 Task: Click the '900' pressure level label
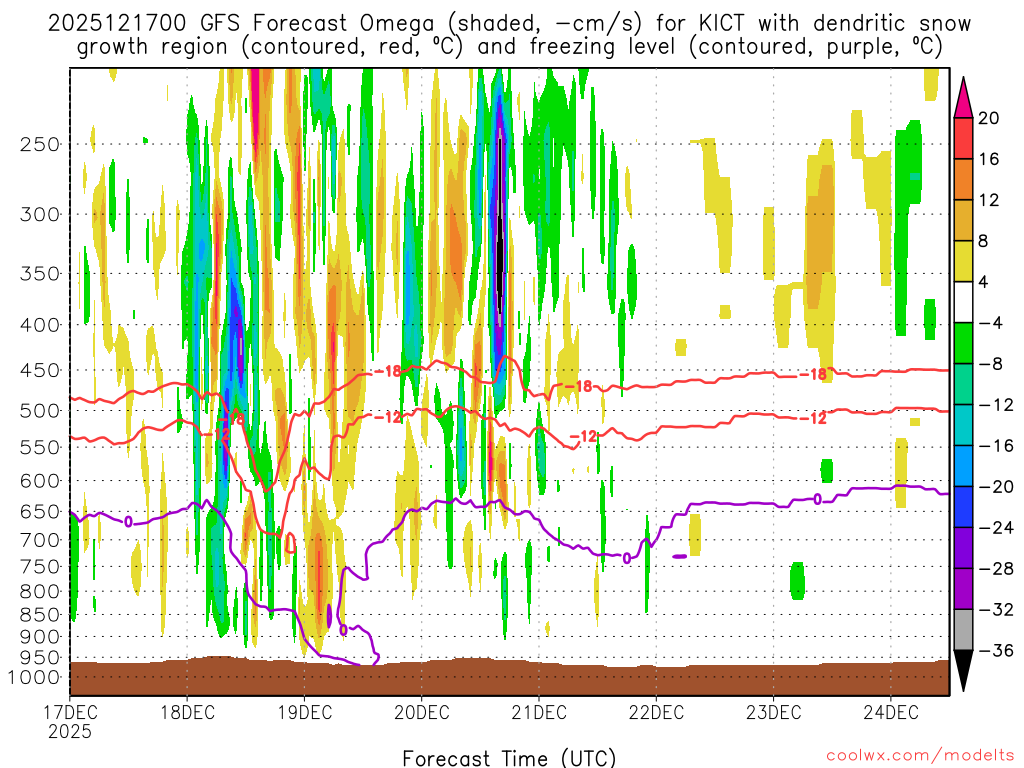(x=39, y=636)
